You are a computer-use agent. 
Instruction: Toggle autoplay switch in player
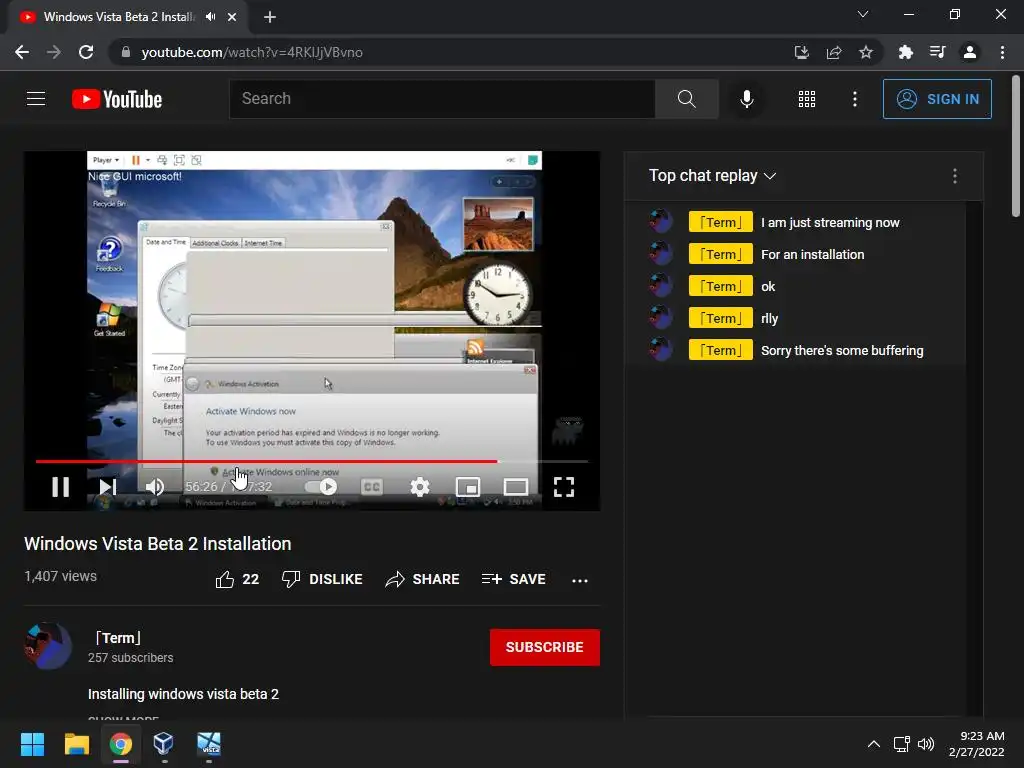coord(321,487)
